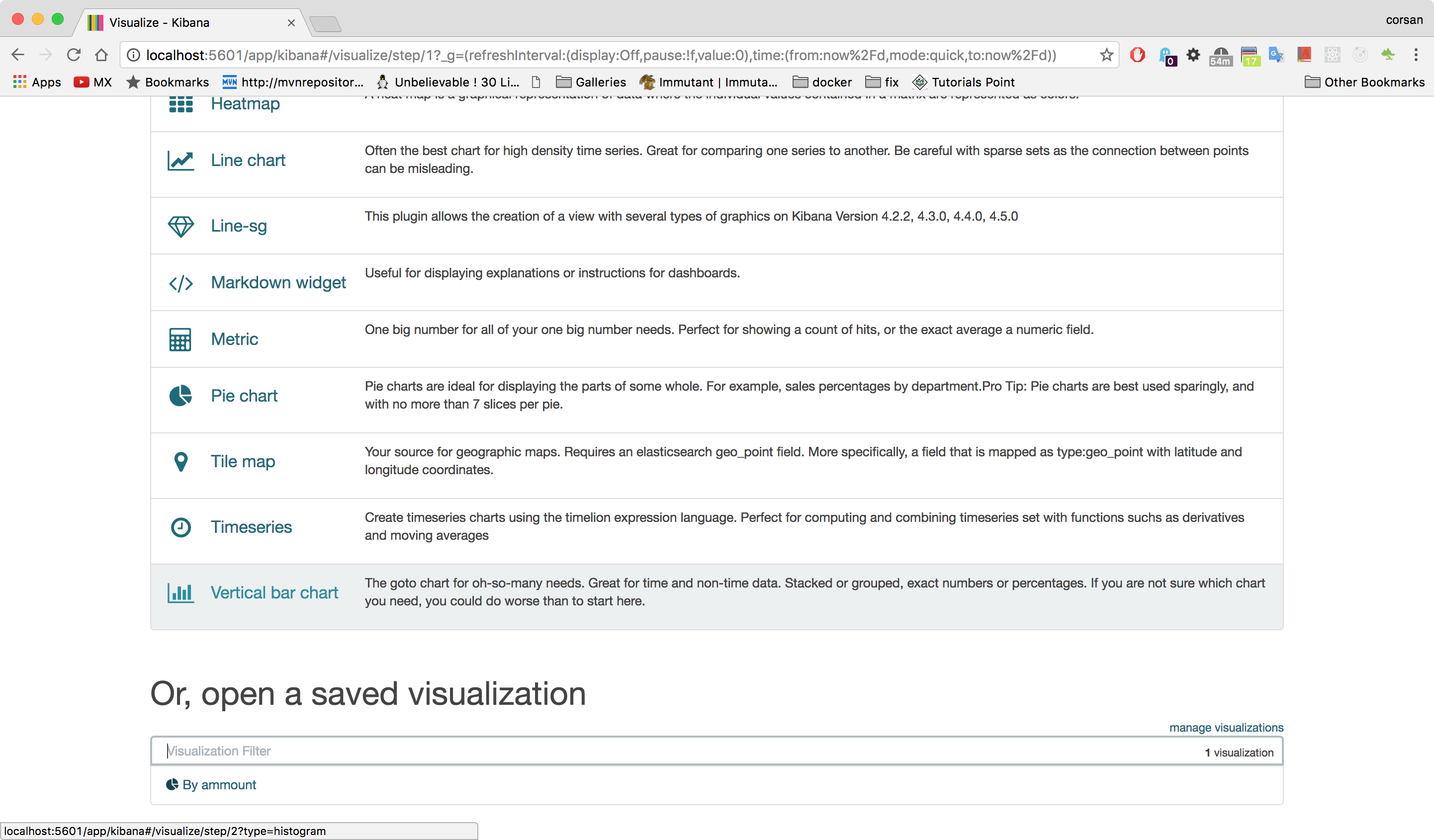Reload the Kibana page
The height and width of the screenshot is (840, 1434).
click(x=74, y=55)
